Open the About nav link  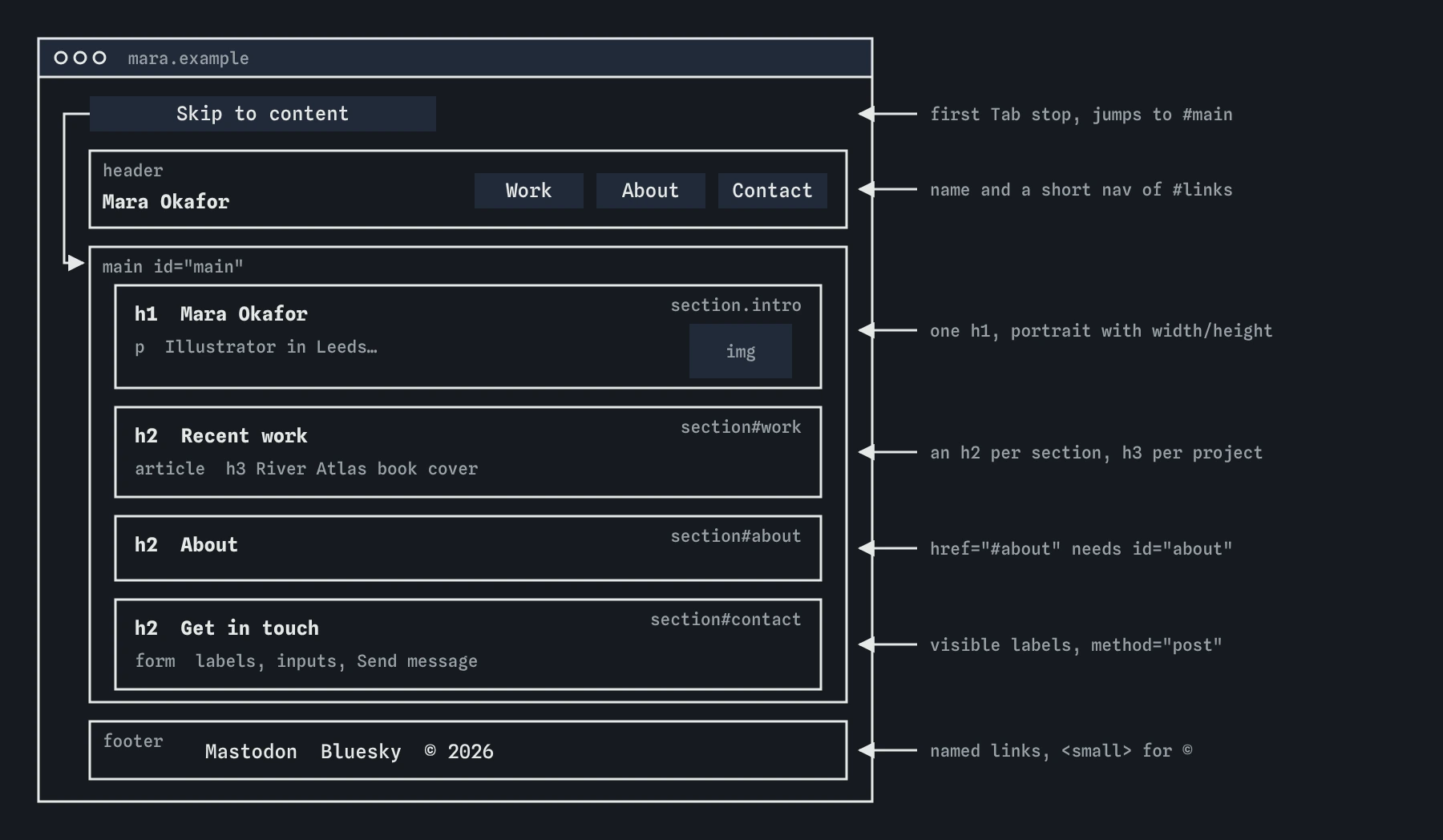[x=651, y=191]
